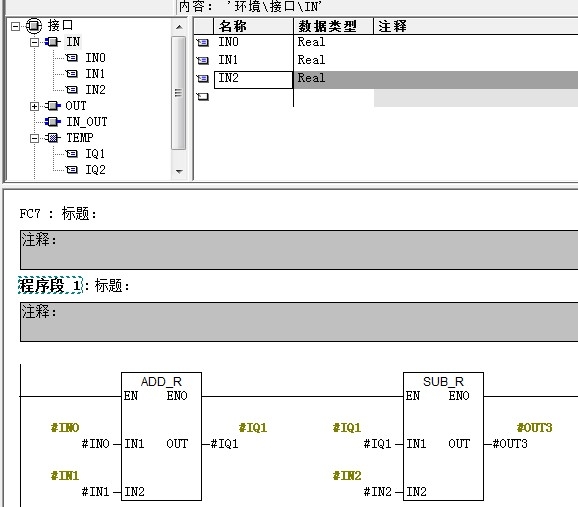
Task: Expand the OUT tree node
Action: [34, 106]
